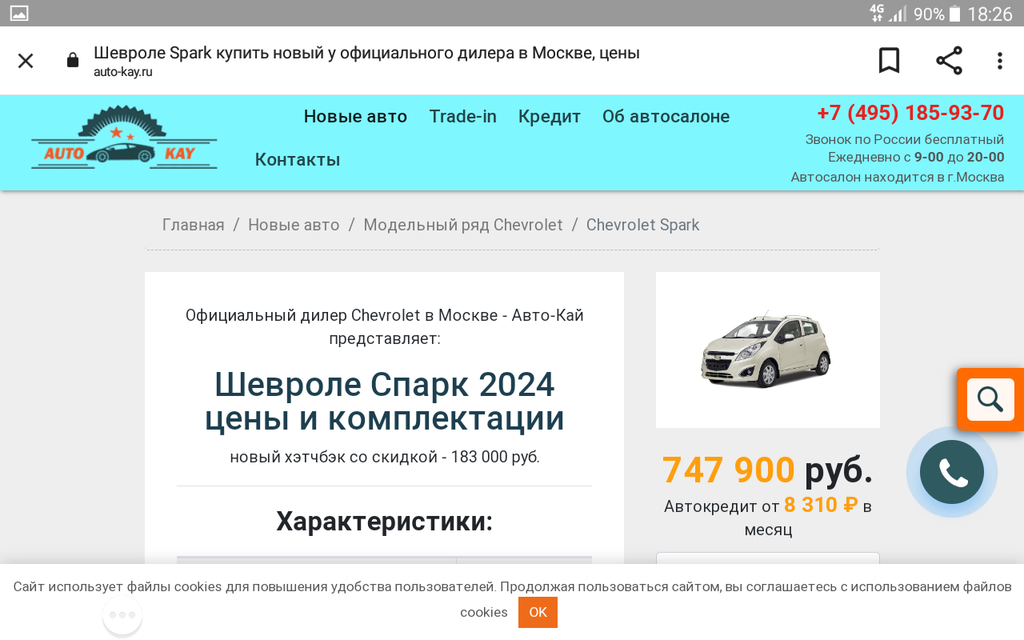Image resolution: width=1024 pixels, height=640 pixels.
Task: Open the chat bubble widget with dots
Action: pyautogui.click(x=122, y=615)
